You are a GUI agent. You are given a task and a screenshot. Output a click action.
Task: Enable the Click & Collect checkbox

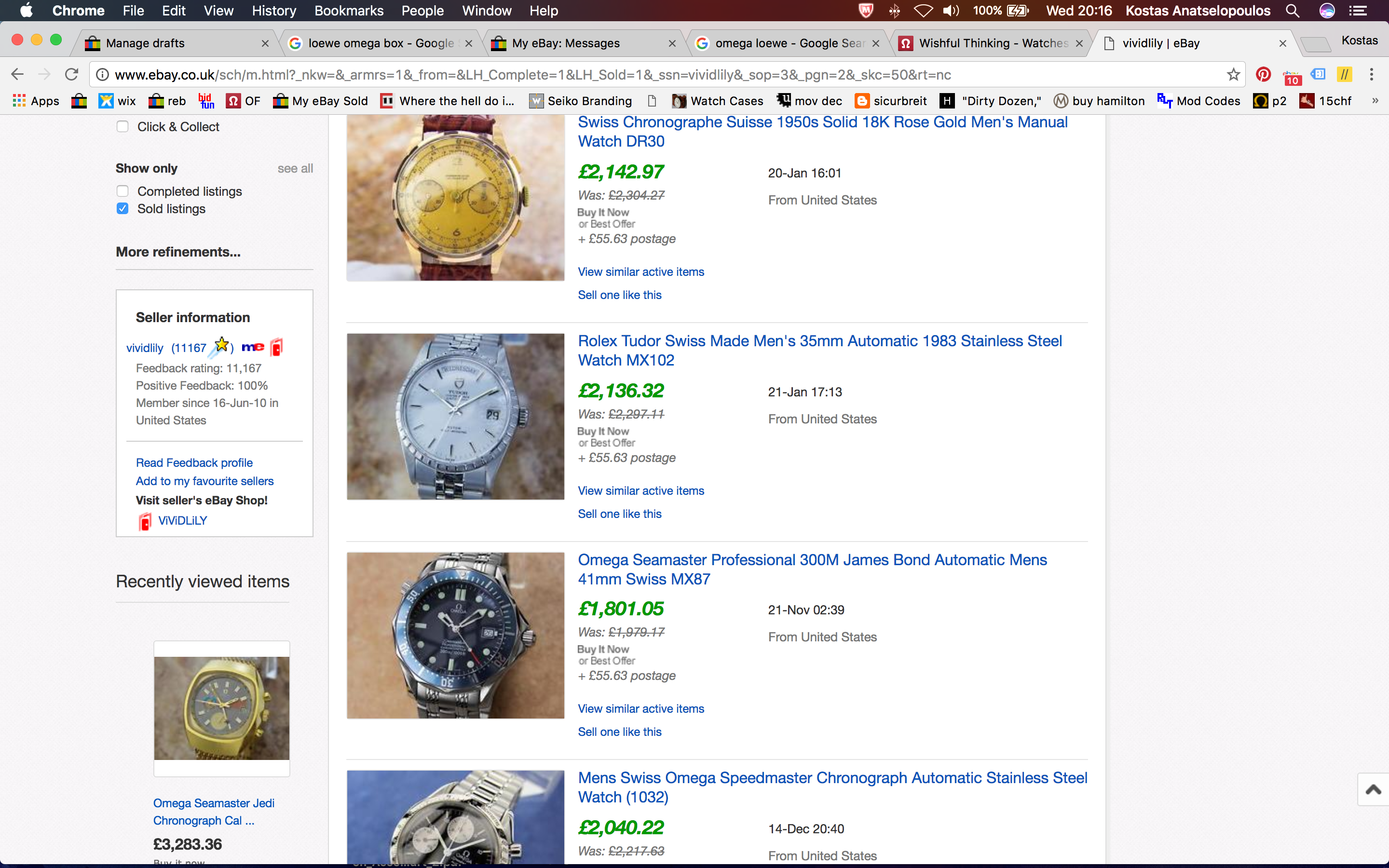point(122,126)
